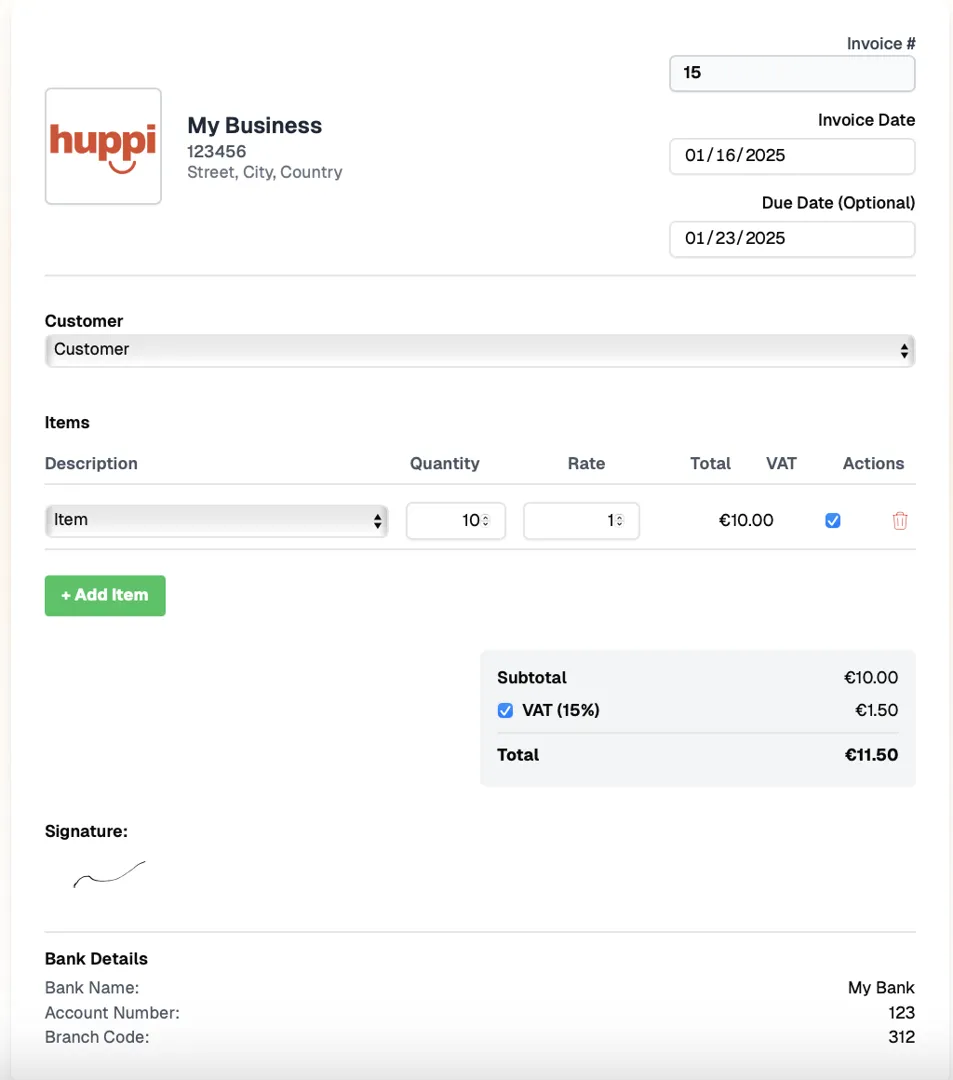Click the Rate input field
This screenshot has width=953, height=1080.
click(570, 521)
